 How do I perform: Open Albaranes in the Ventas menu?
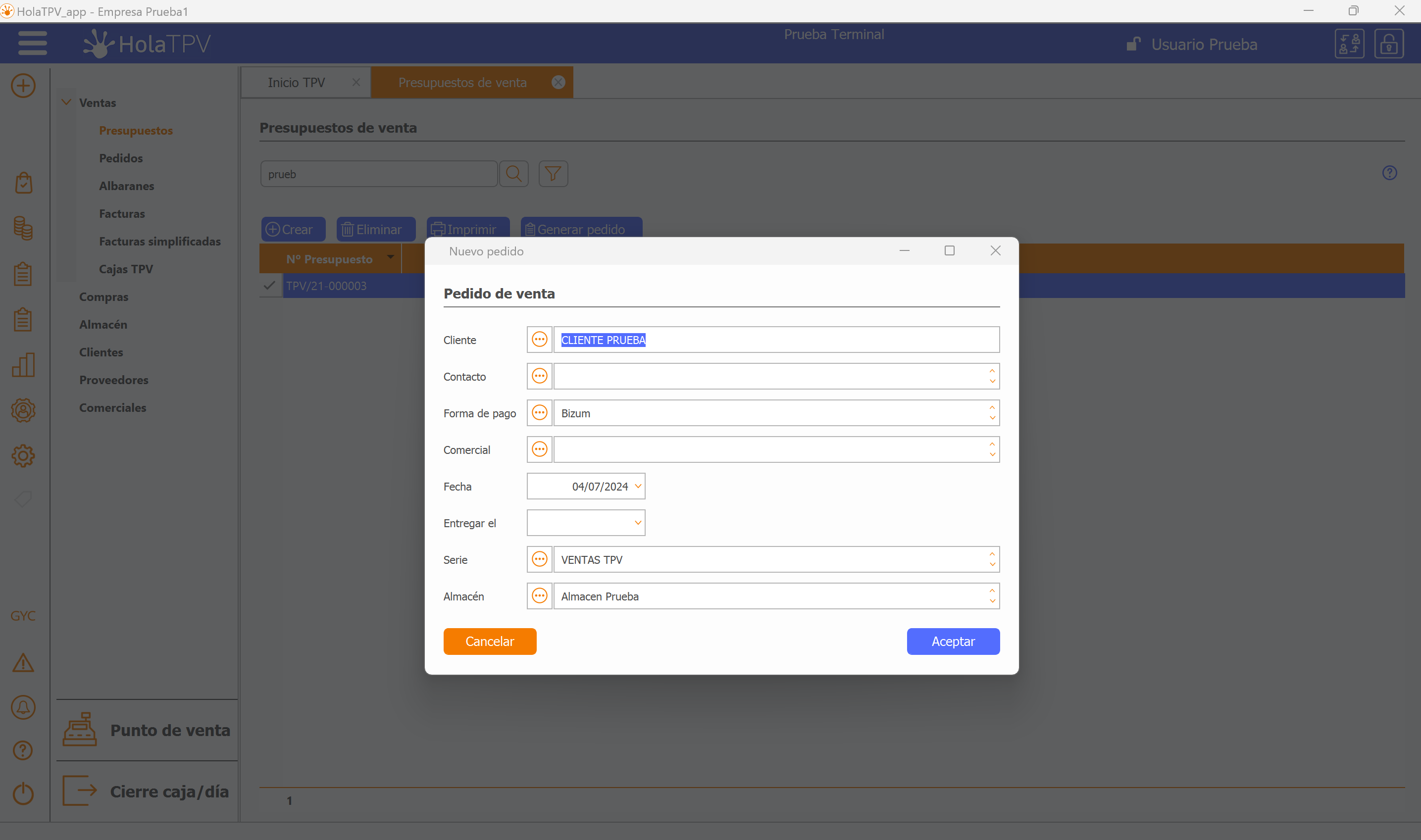126,186
